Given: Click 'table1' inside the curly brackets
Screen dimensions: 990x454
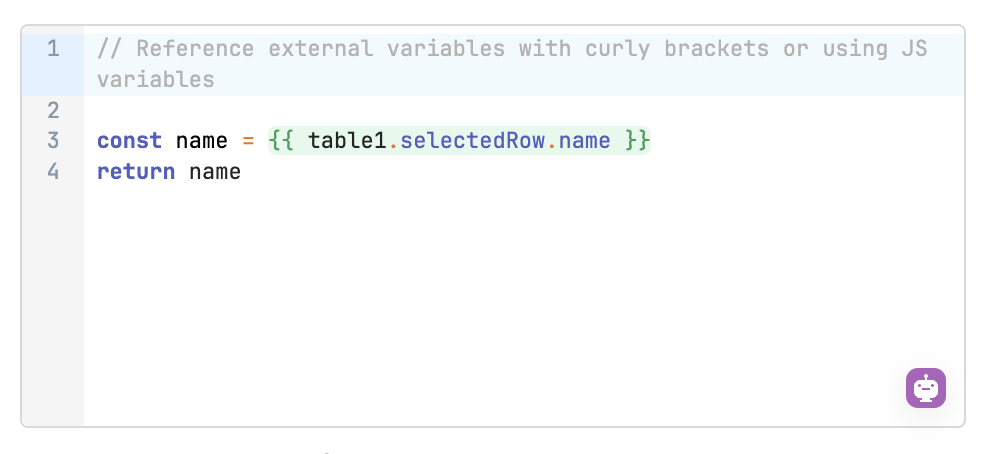Looking at the screenshot, I should click(x=347, y=140).
